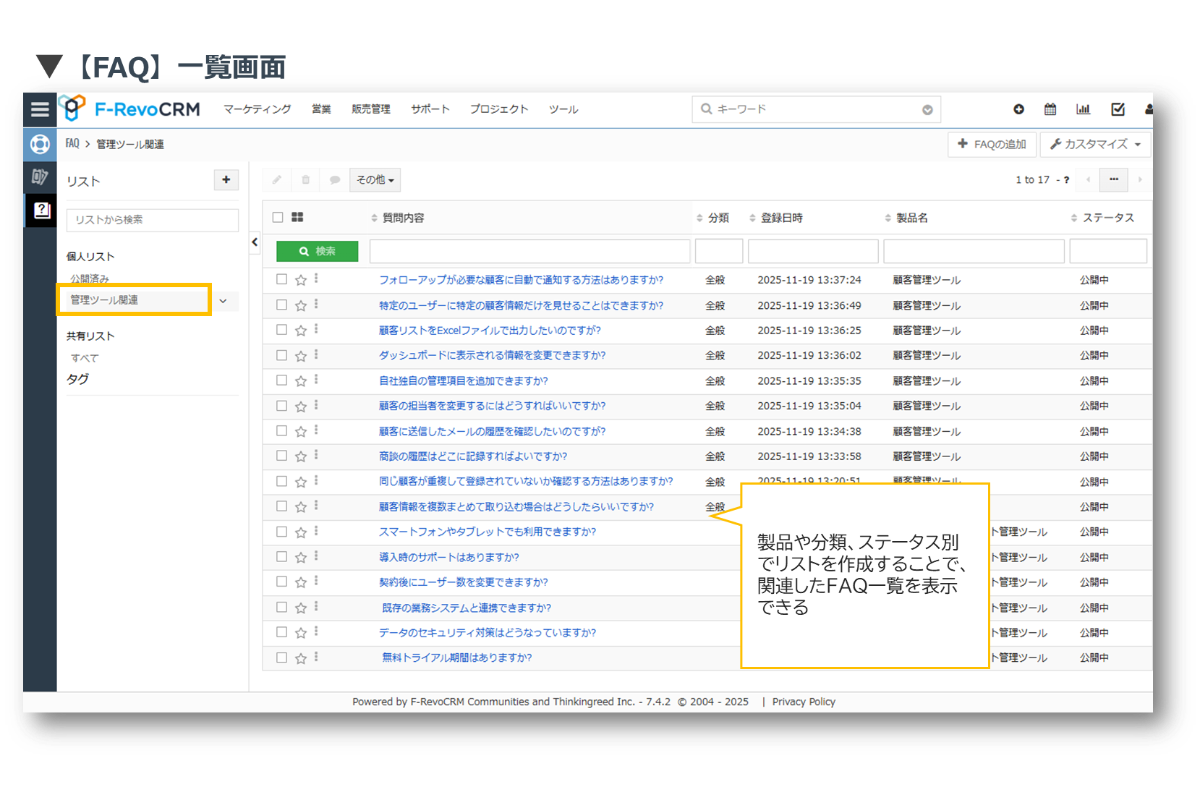
Task: Click the user profile icon top right
Action: click(1148, 109)
